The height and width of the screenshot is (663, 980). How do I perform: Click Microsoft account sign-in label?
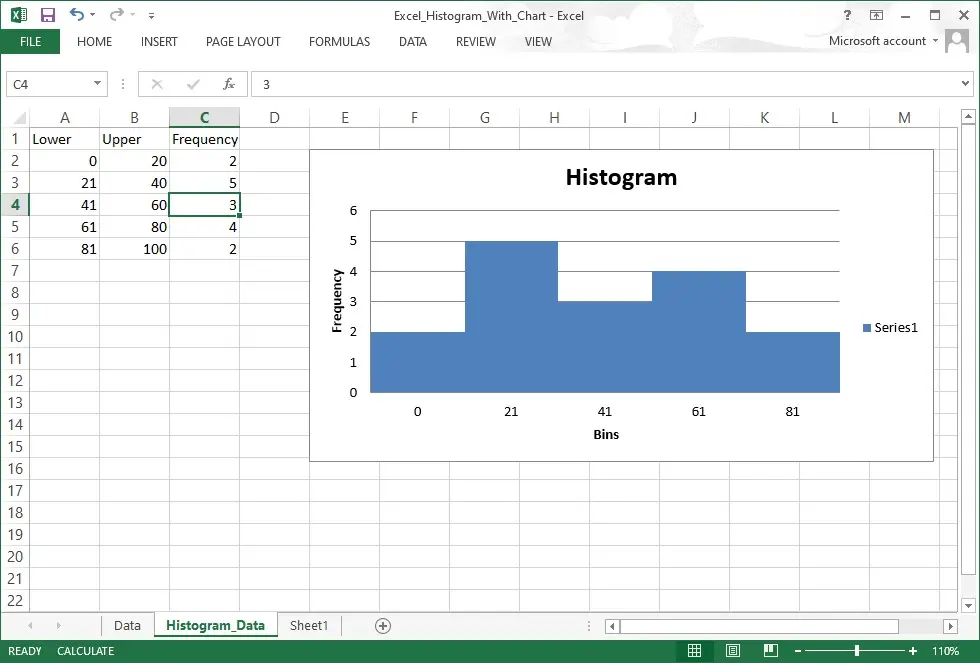tap(877, 41)
